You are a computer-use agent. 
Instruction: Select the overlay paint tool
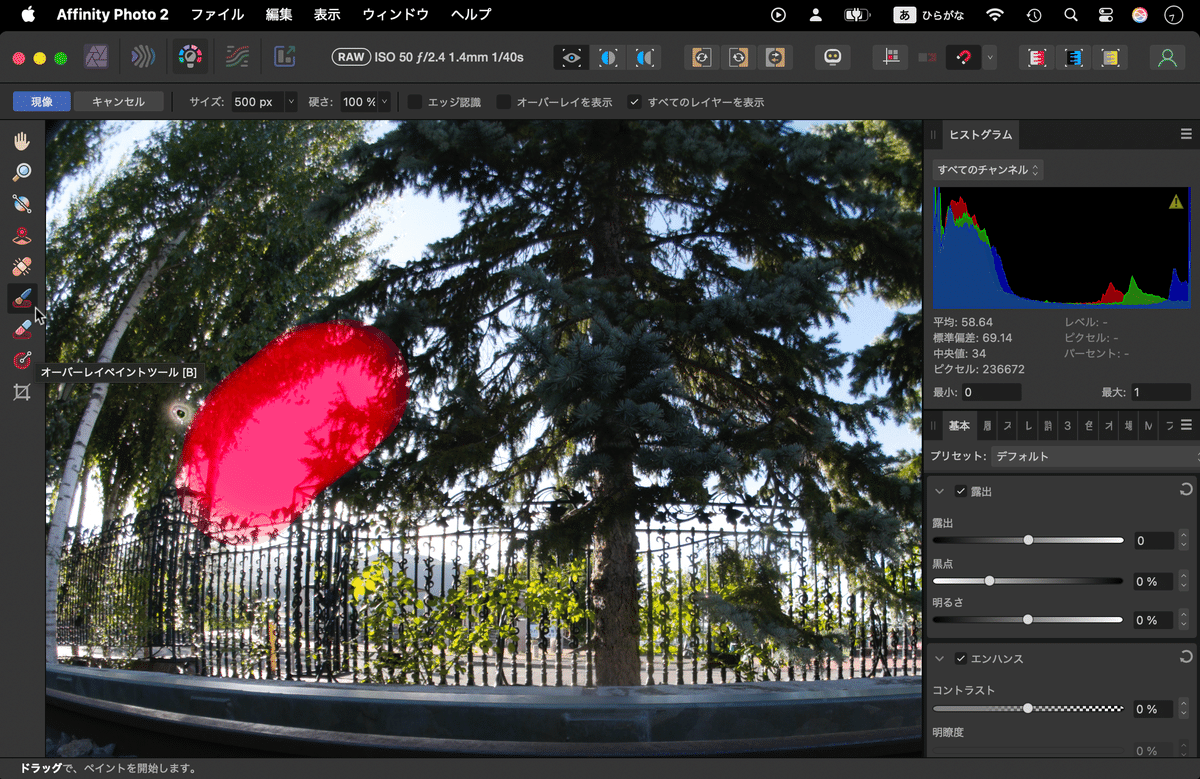(x=22, y=298)
